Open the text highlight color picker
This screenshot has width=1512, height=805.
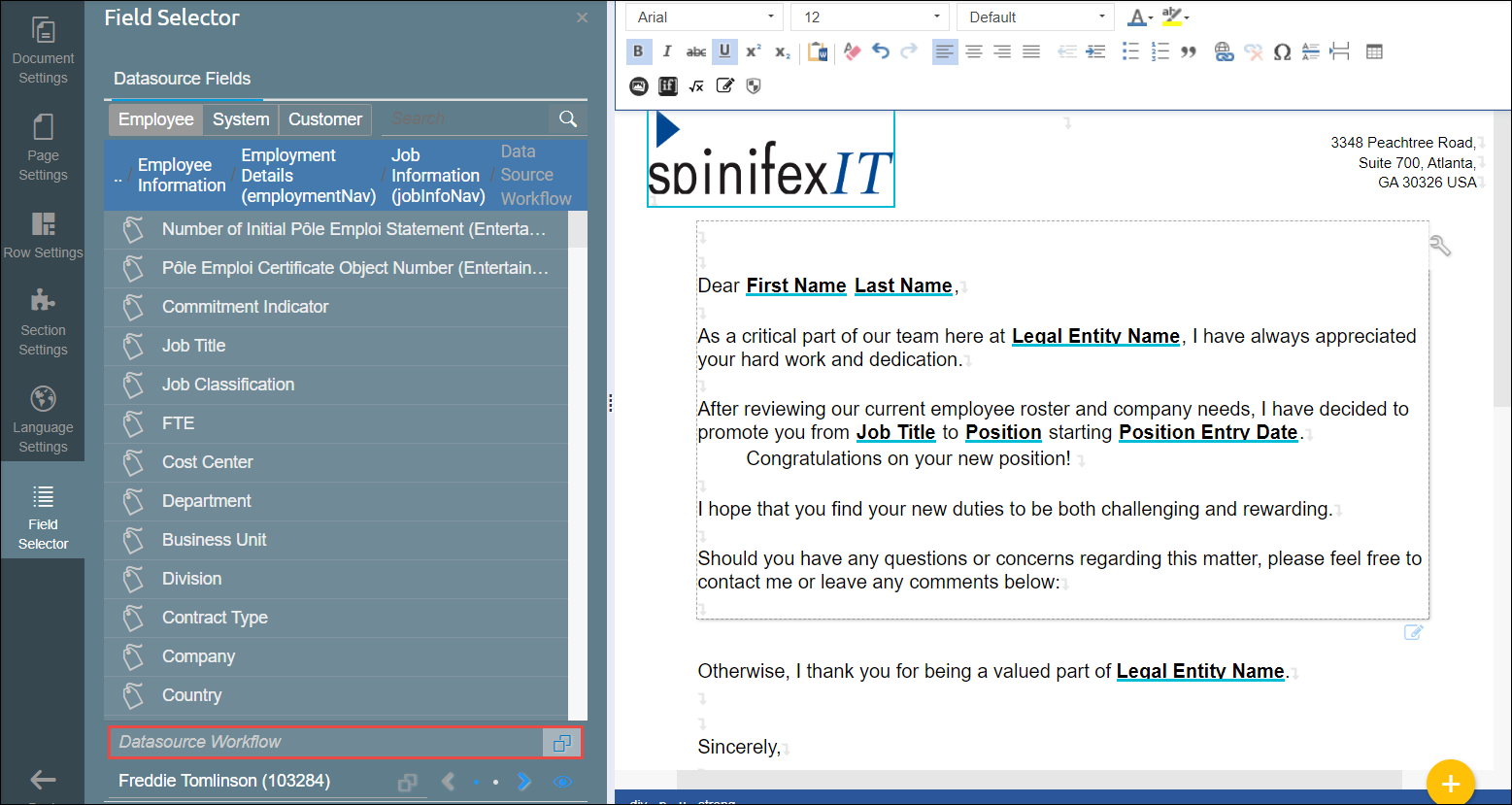tap(1174, 17)
